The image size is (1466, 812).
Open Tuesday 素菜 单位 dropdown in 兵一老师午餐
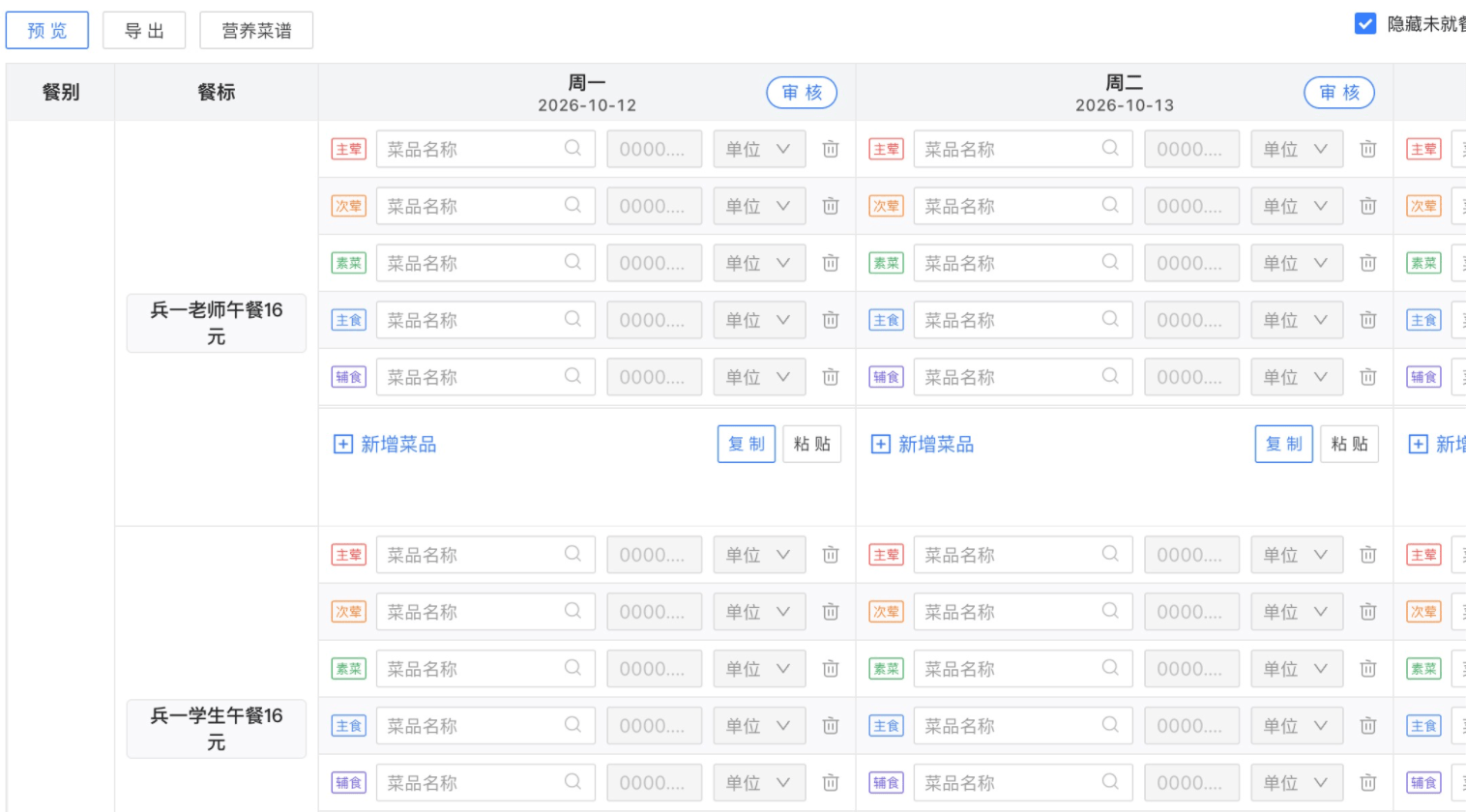pos(1297,264)
